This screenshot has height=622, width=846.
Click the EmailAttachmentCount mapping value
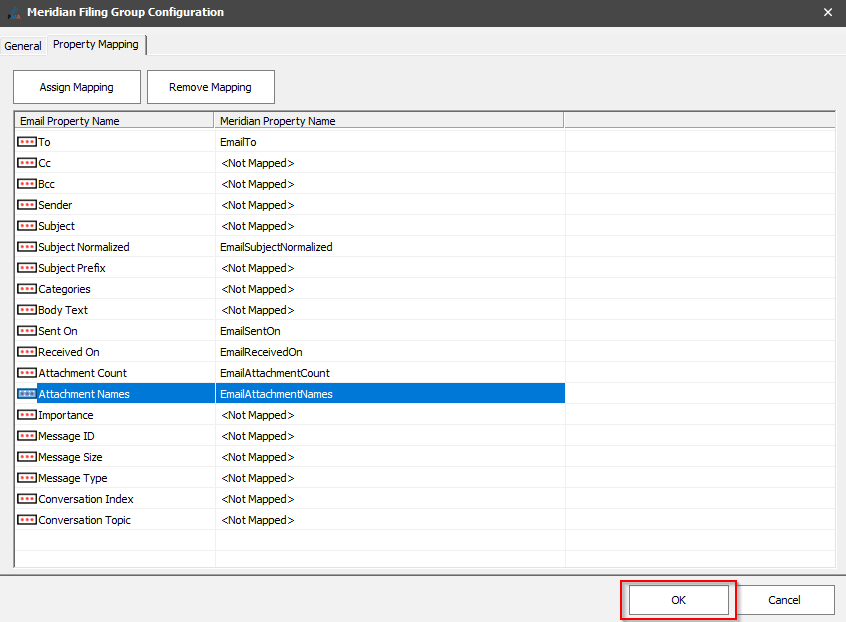(x=275, y=373)
